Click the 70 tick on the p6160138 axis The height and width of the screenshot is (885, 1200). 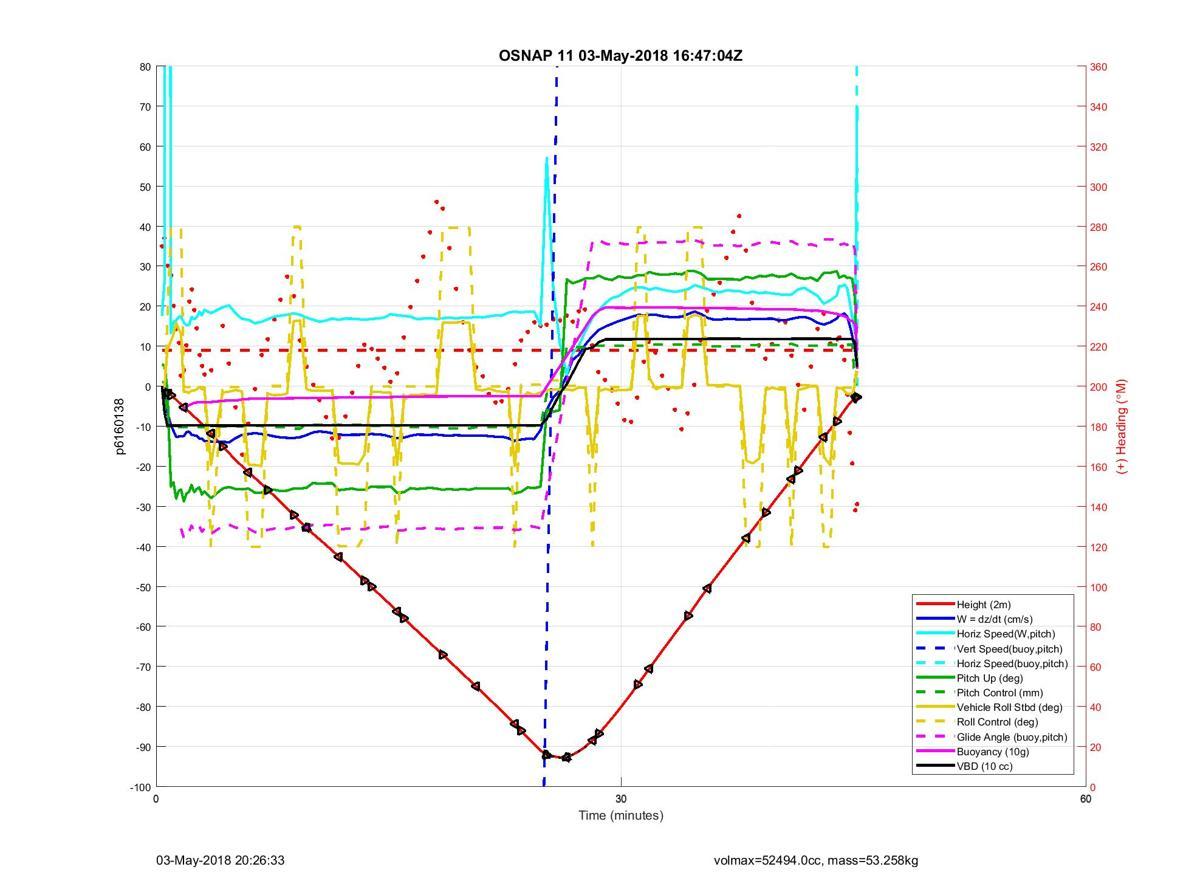coord(144,107)
